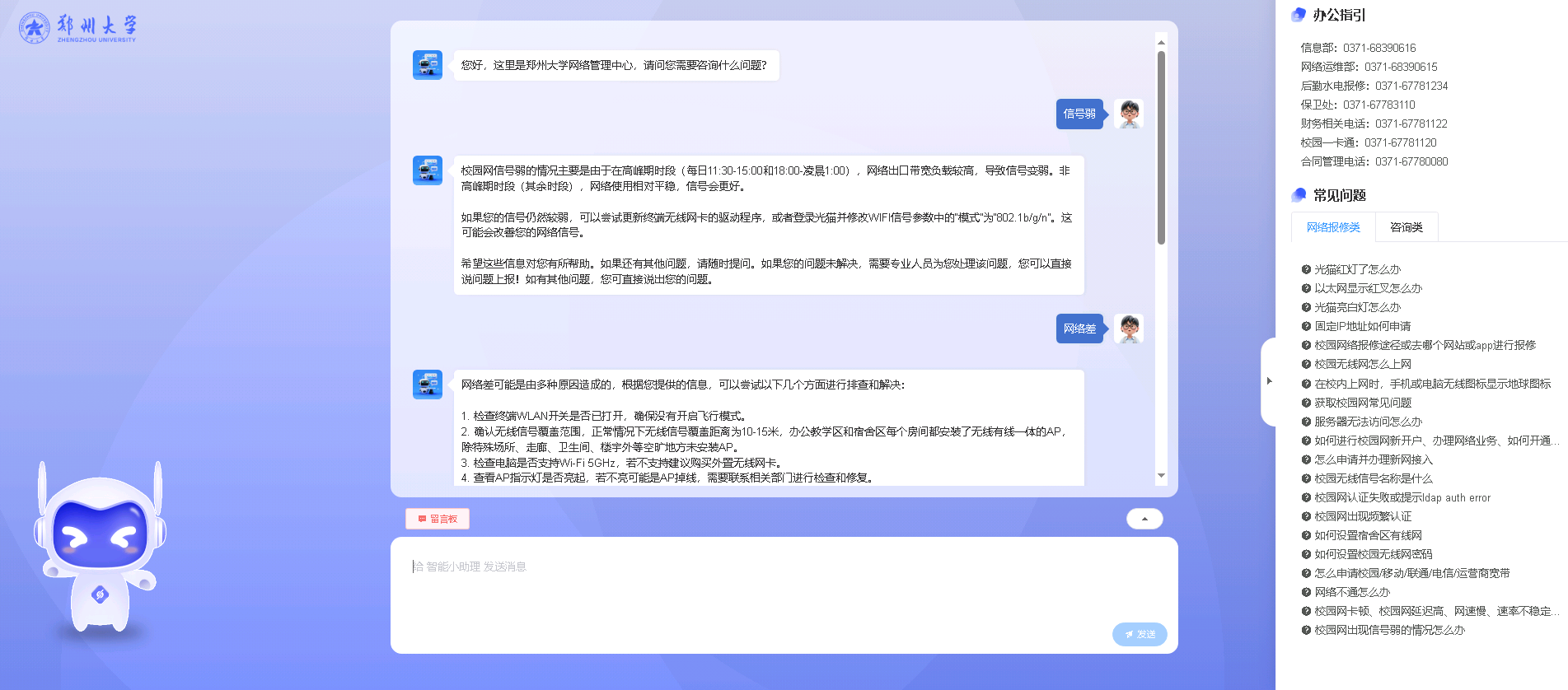Click question icon beside 怎么申请并办理新网接入
Viewport: 1568px width, 690px height.
click(1306, 459)
